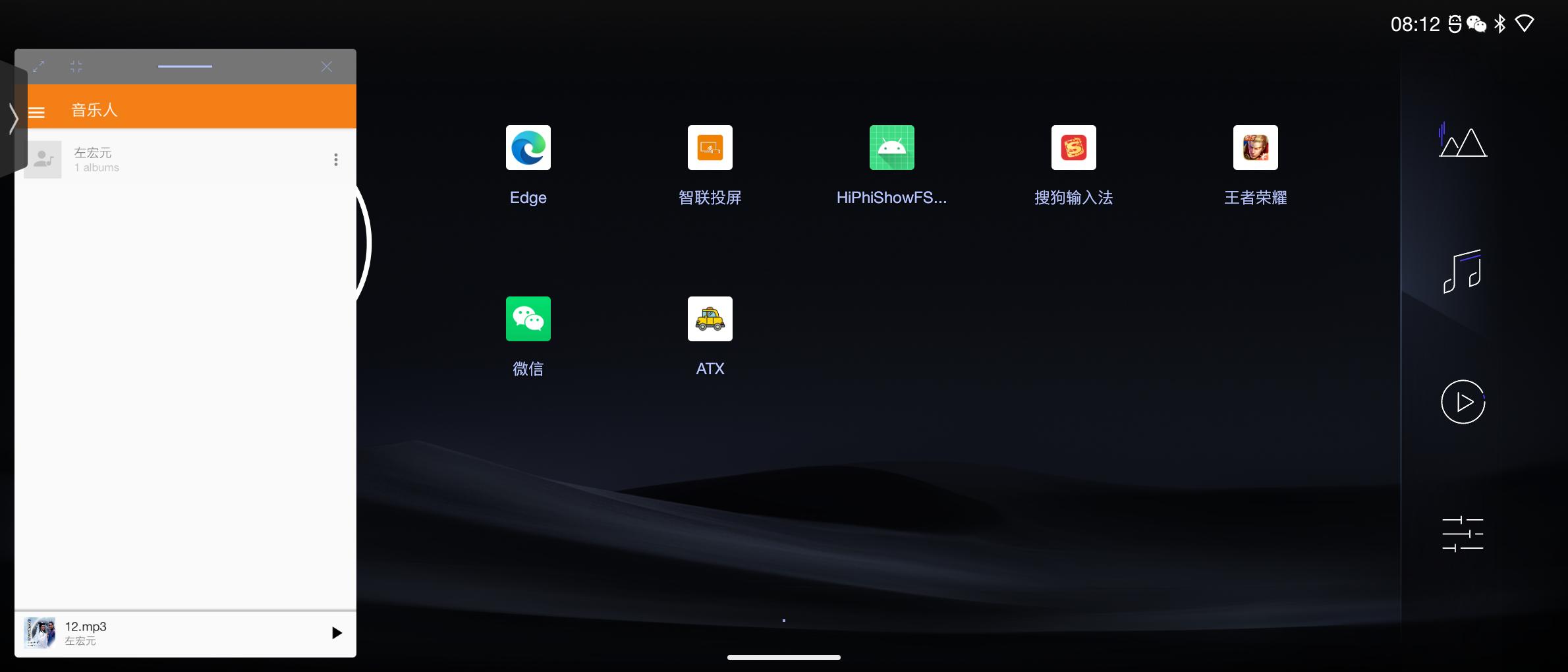Click the 08:12 clock
The image size is (1568, 672).
click(1415, 24)
